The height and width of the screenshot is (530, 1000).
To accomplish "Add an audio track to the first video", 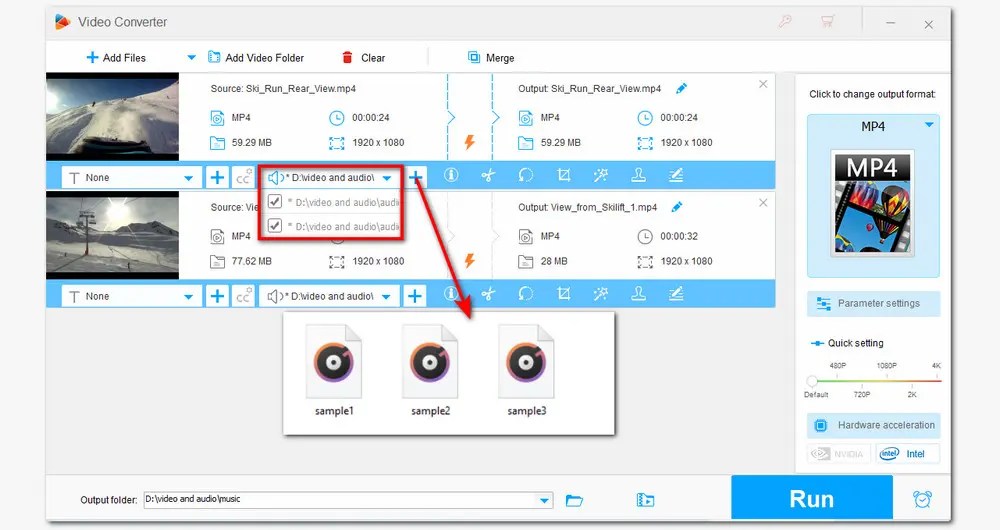I will click(415, 177).
